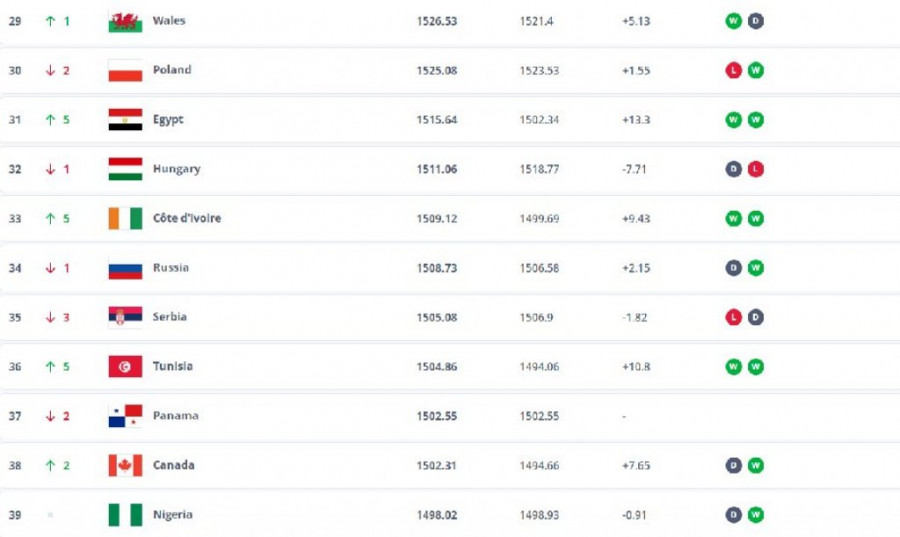Viewport: 900px width, 537px height.
Task: Click the Canada flag icon
Action: [x=125, y=465]
